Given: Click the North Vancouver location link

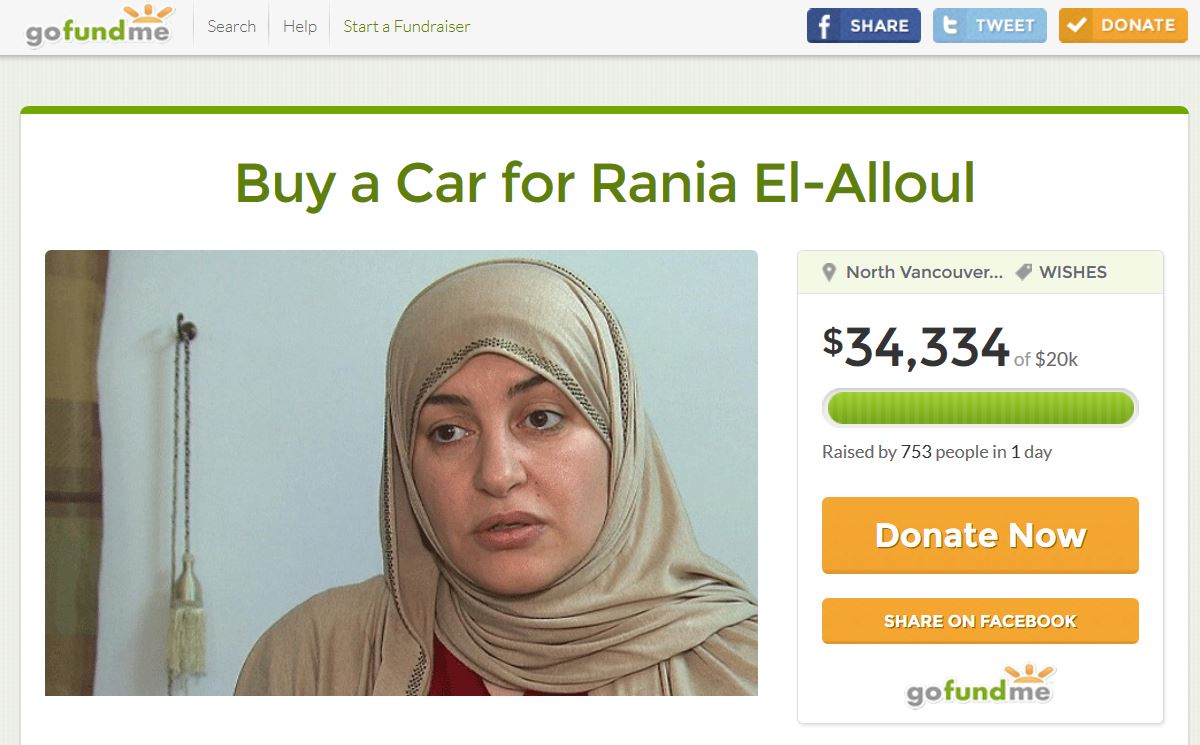Looking at the screenshot, I should click(924, 272).
